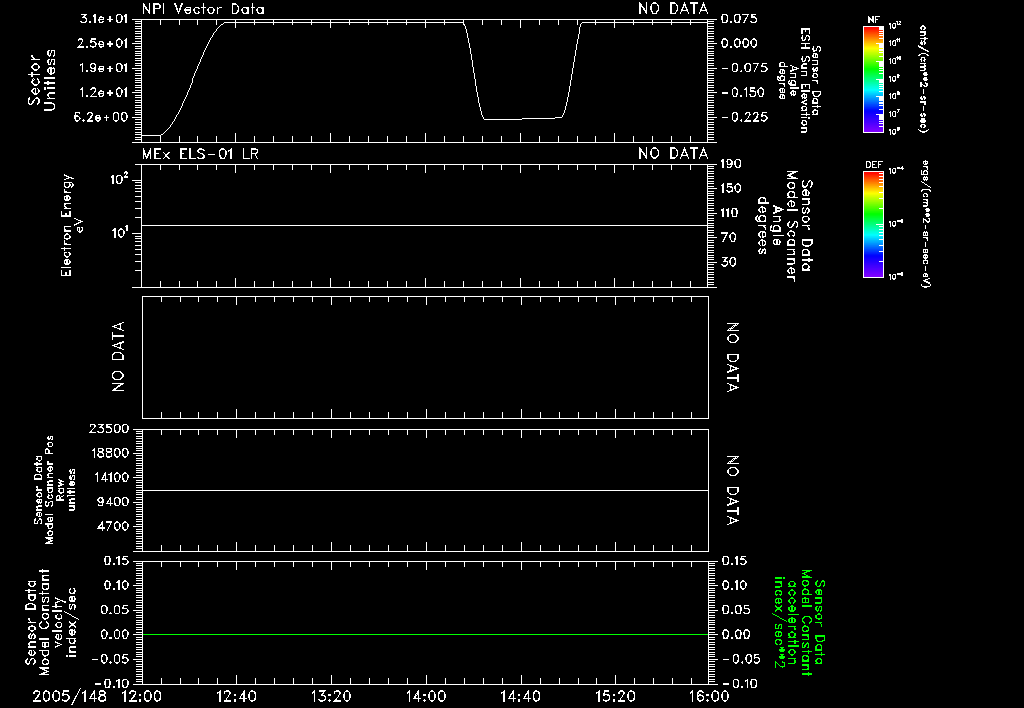Click the 1.9e+01 Sector tick value
Image resolution: width=1024 pixels, height=708 pixels.
(104, 68)
